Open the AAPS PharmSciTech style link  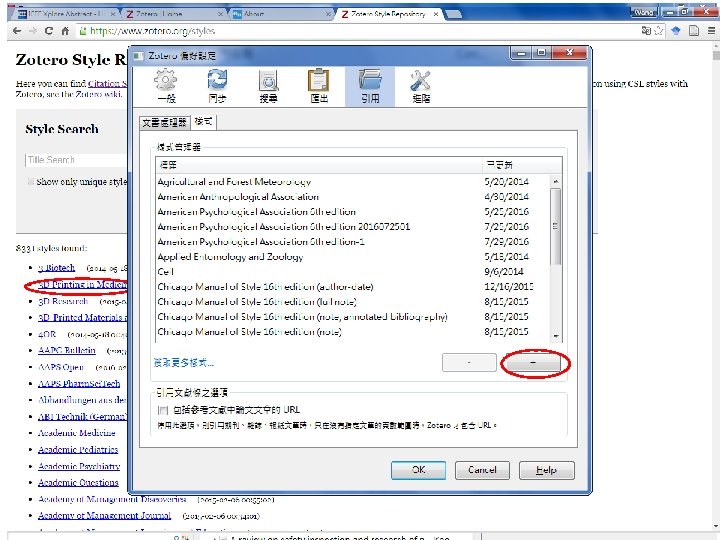click(79, 383)
